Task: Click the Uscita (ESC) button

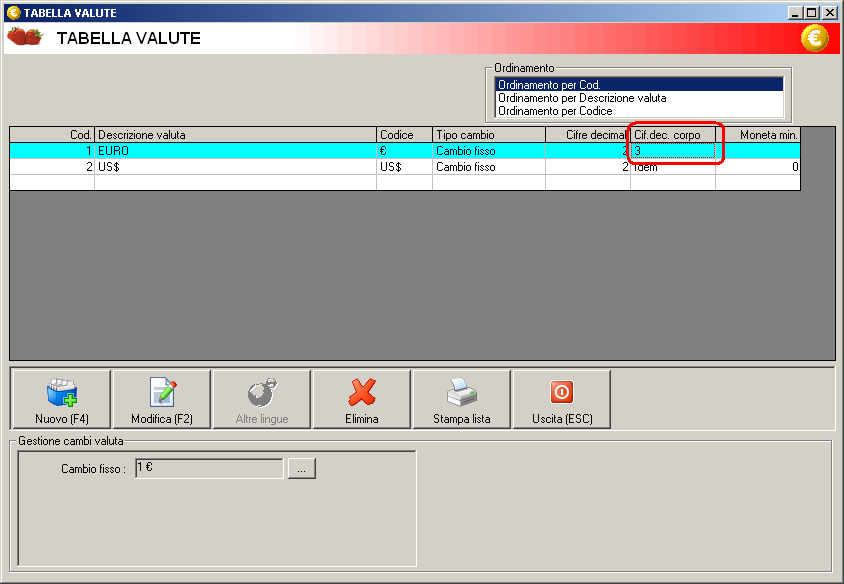Action: [562, 399]
